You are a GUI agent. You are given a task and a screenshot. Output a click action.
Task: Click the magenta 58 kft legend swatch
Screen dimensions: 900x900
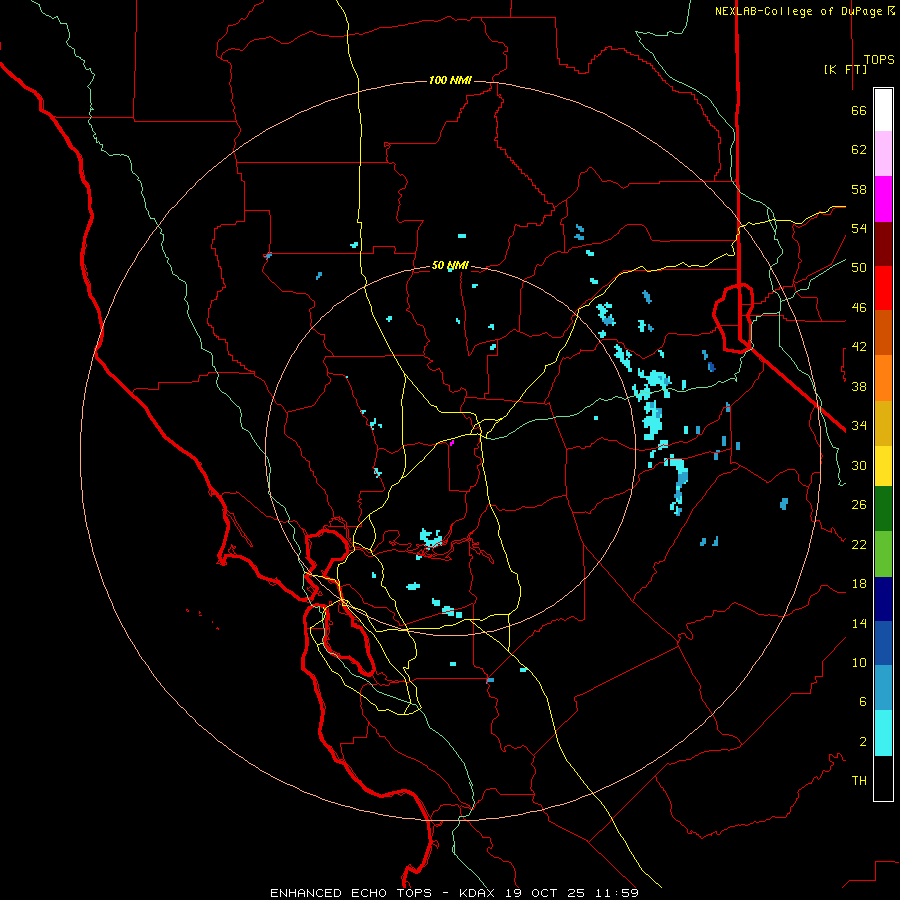(x=883, y=199)
